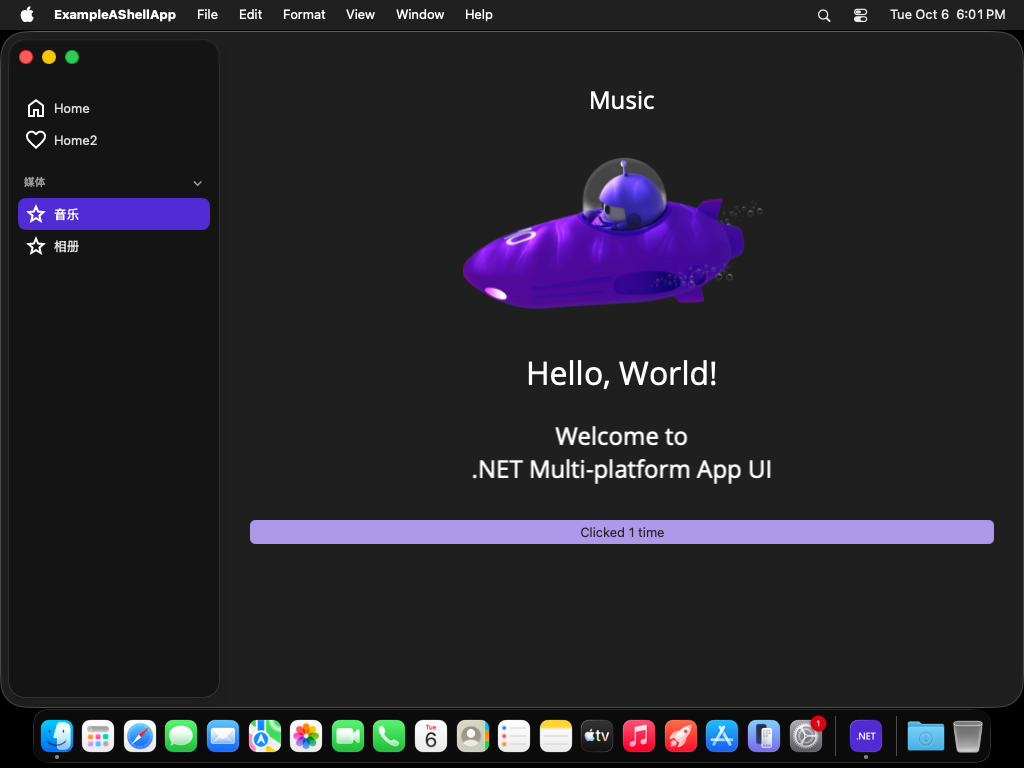This screenshot has height=768, width=1024.
Task: Open Photos from the Dock
Action: [x=306, y=736]
